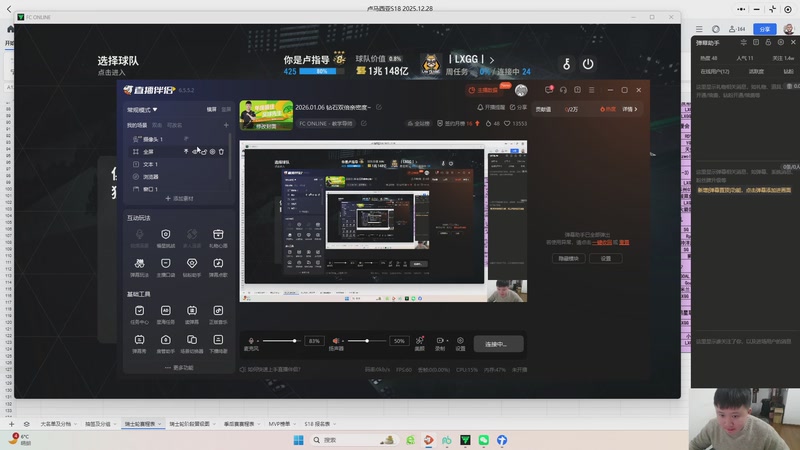Expand 更多功能 for more tools

point(180,367)
